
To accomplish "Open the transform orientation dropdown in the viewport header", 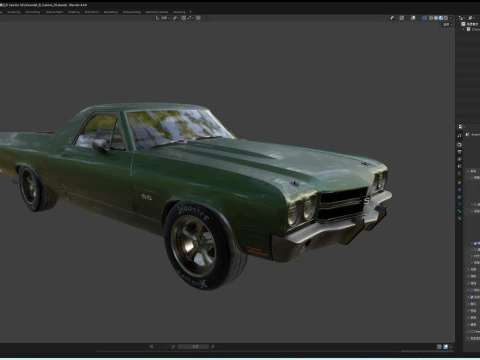I will click(x=163, y=18).
